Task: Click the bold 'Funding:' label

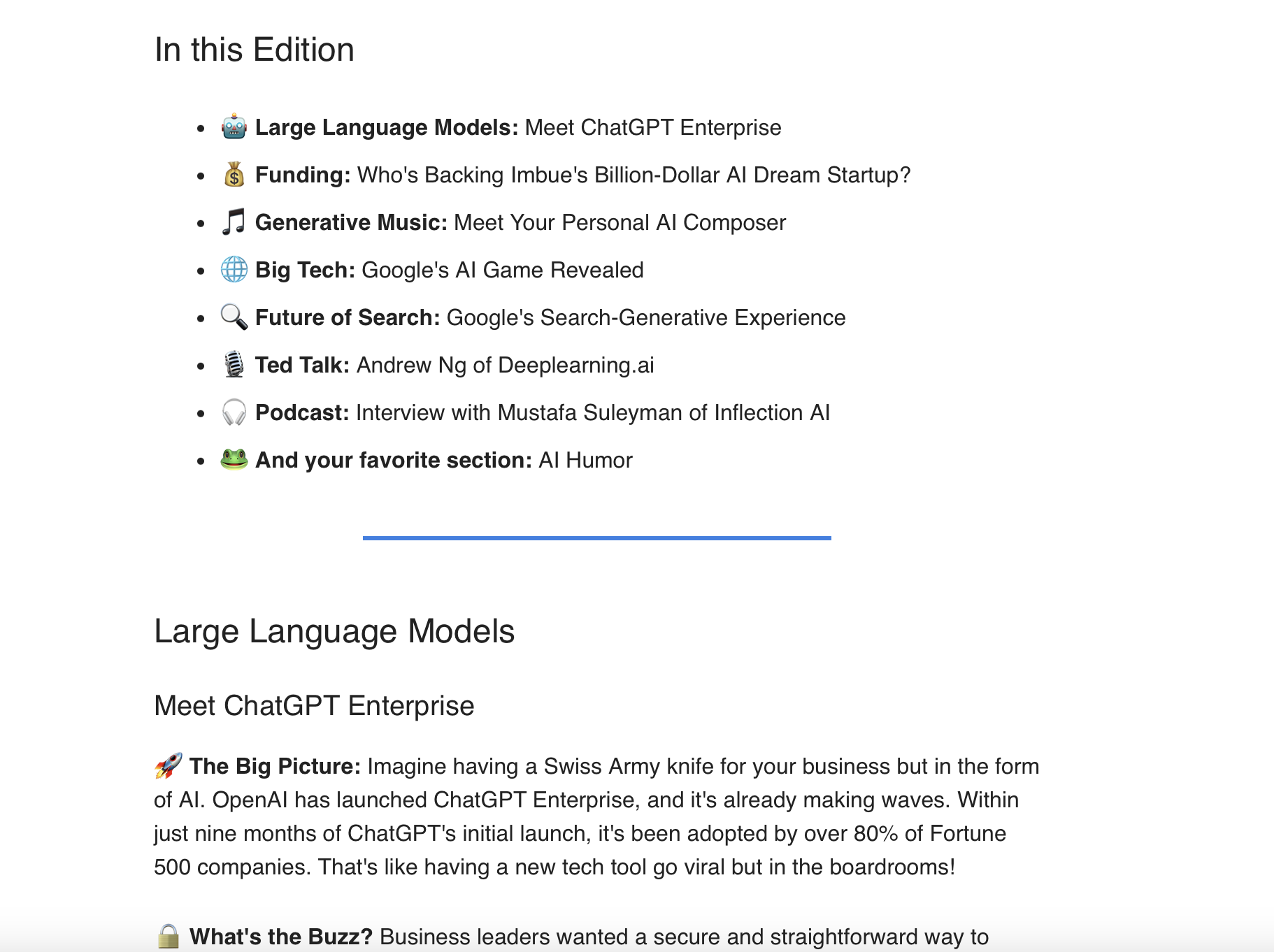Action: 303,175
